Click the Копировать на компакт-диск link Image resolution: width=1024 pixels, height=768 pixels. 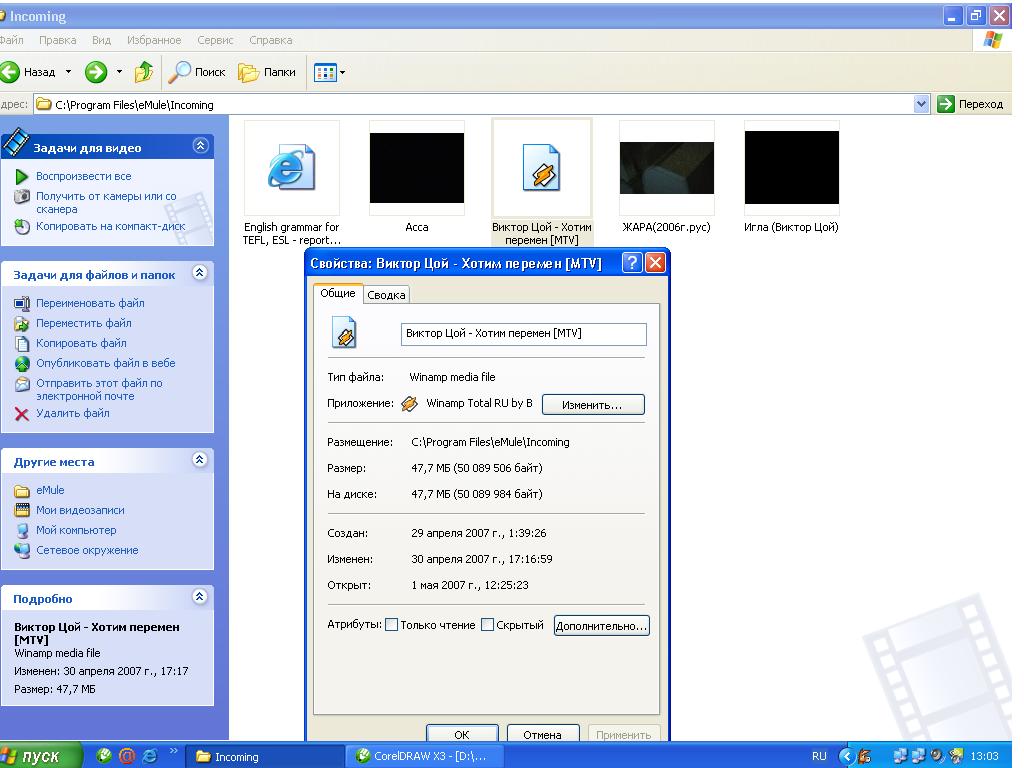(110, 227)
